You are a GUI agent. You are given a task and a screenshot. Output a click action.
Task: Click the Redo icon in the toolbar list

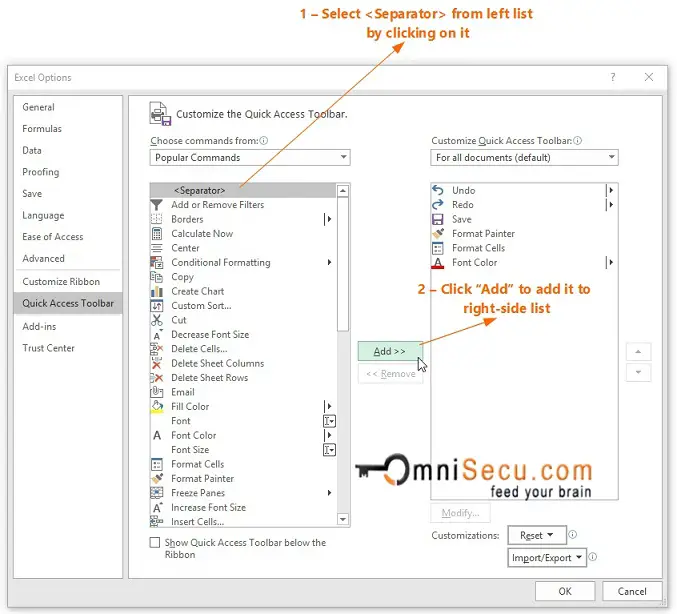(x=438, y=205)
